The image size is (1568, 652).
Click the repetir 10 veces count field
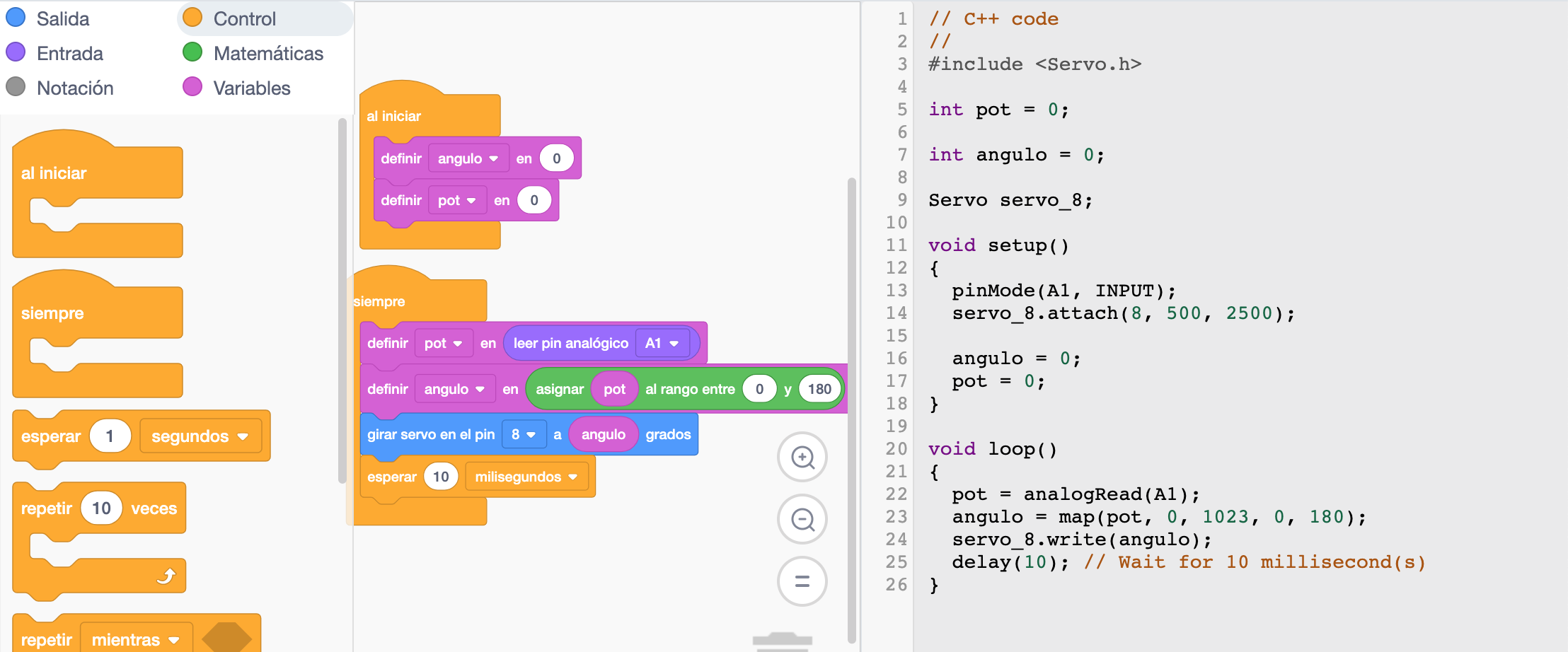[x=101, y=508]
